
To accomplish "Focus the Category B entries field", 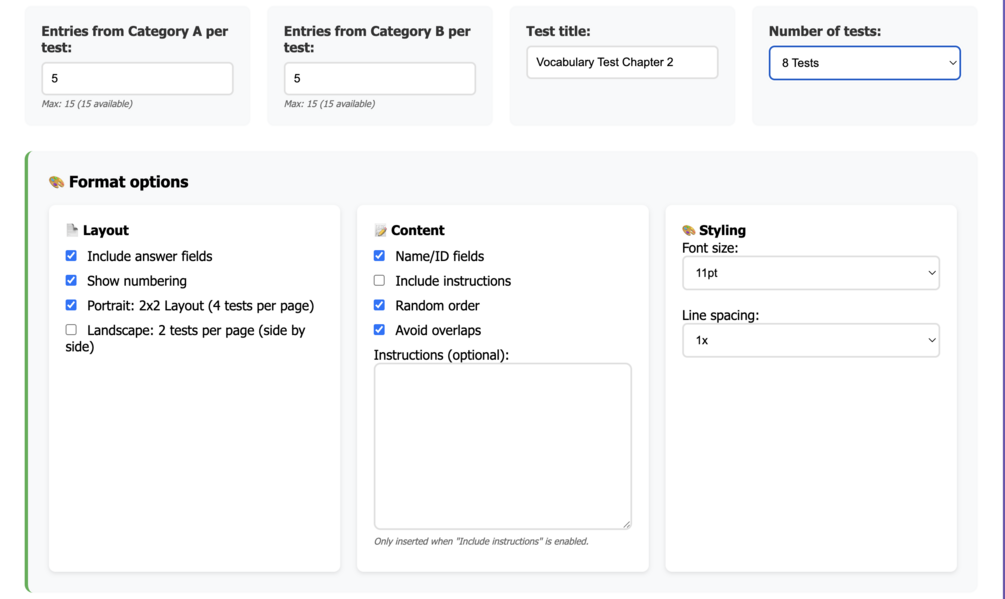I will pos(379,78).
